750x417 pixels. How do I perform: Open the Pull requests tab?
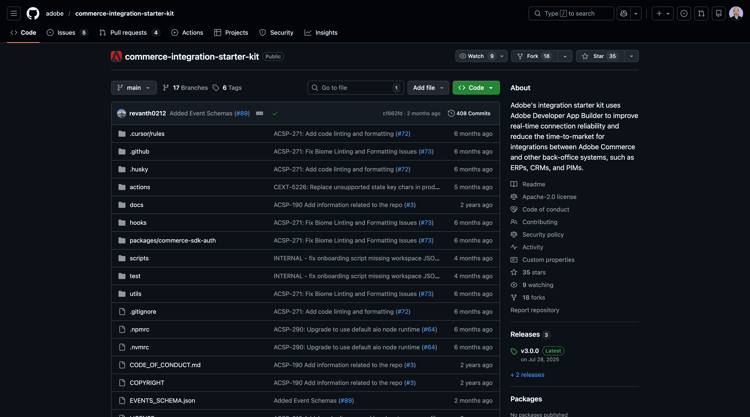tap(129, 33)
